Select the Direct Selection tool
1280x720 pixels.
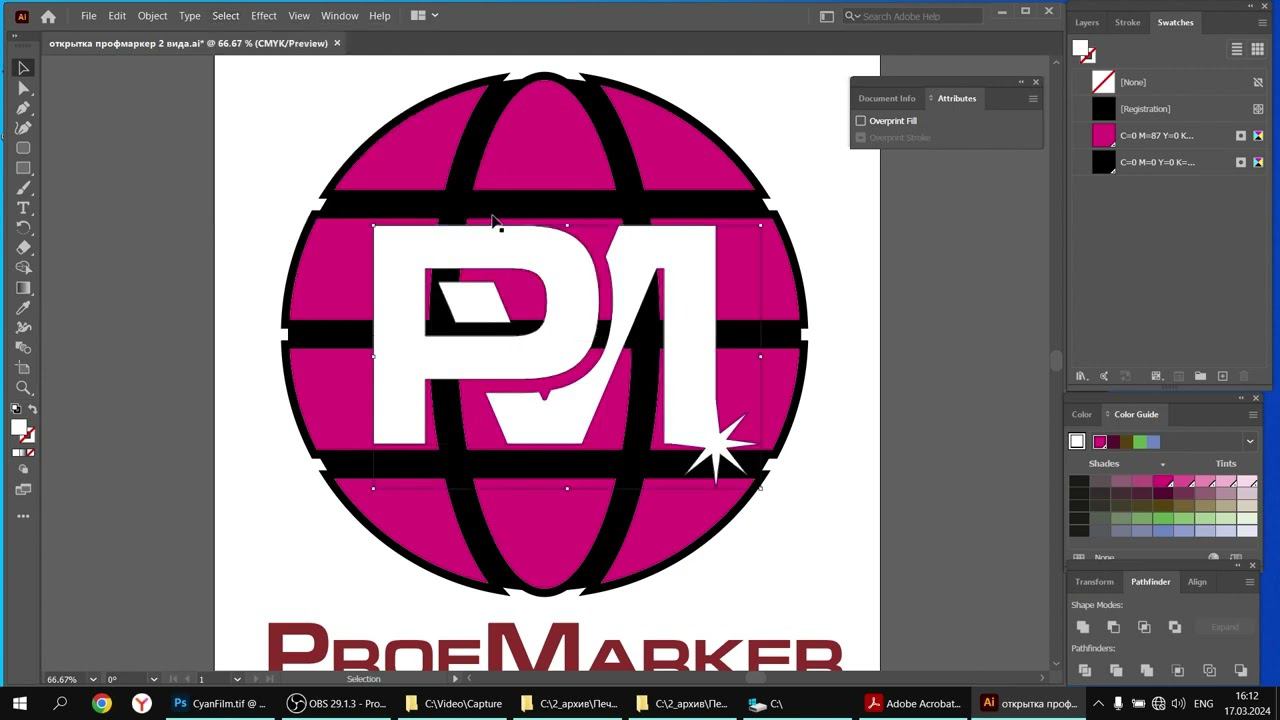(23, 88)
